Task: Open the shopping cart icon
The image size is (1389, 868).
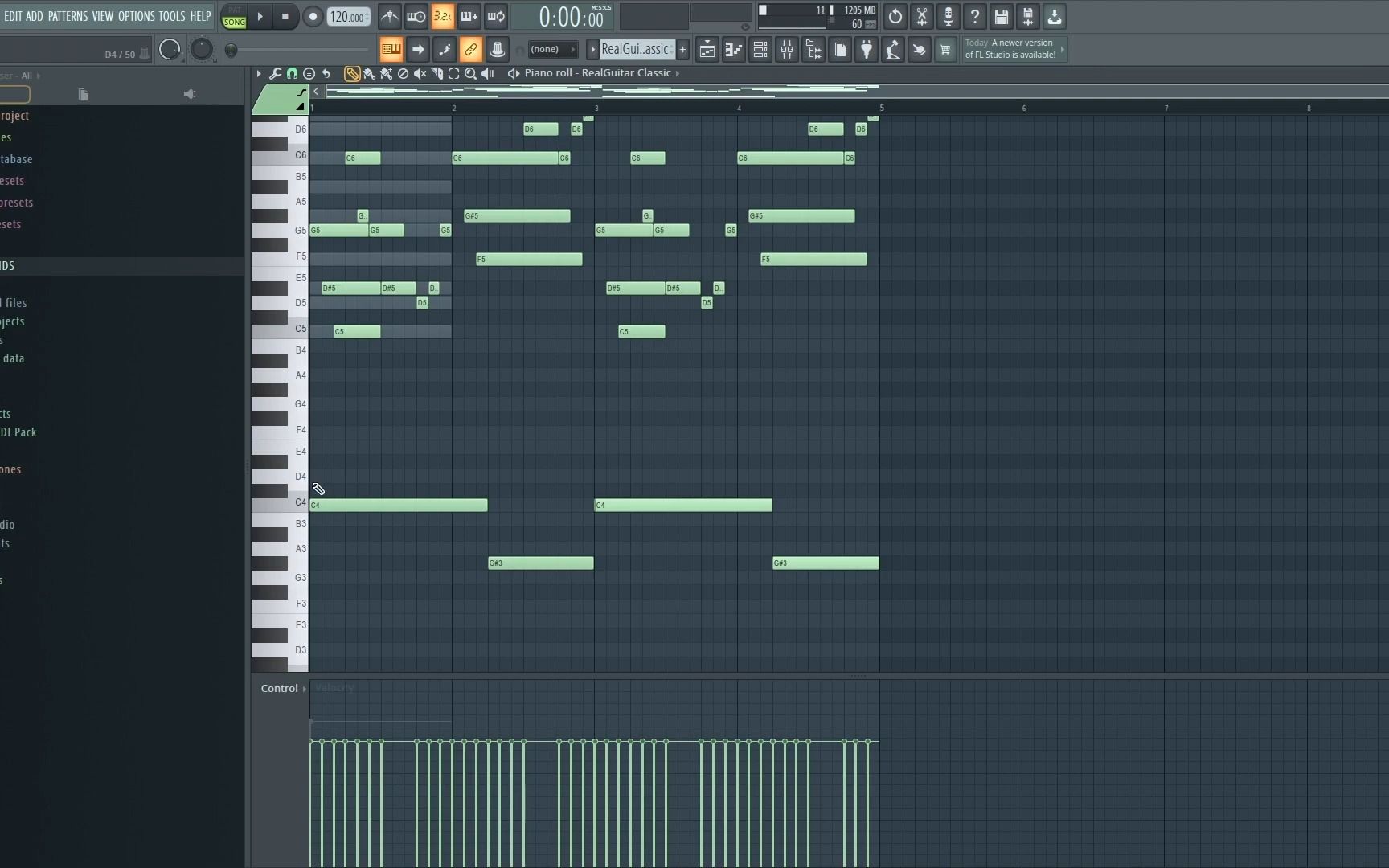Action: click(946, 50)
